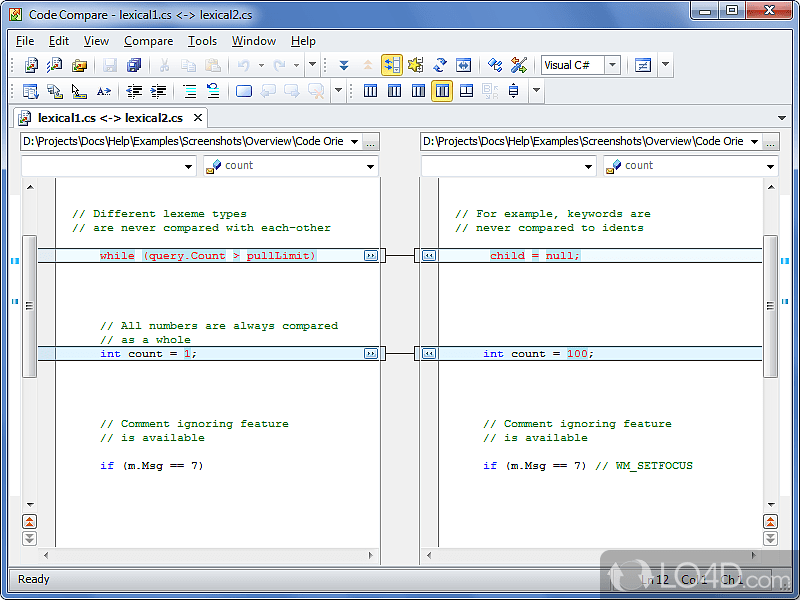The width and height of the screenshot is (800, 600).
Task: Open the Window menu
Action: click(x=254, y=41)
